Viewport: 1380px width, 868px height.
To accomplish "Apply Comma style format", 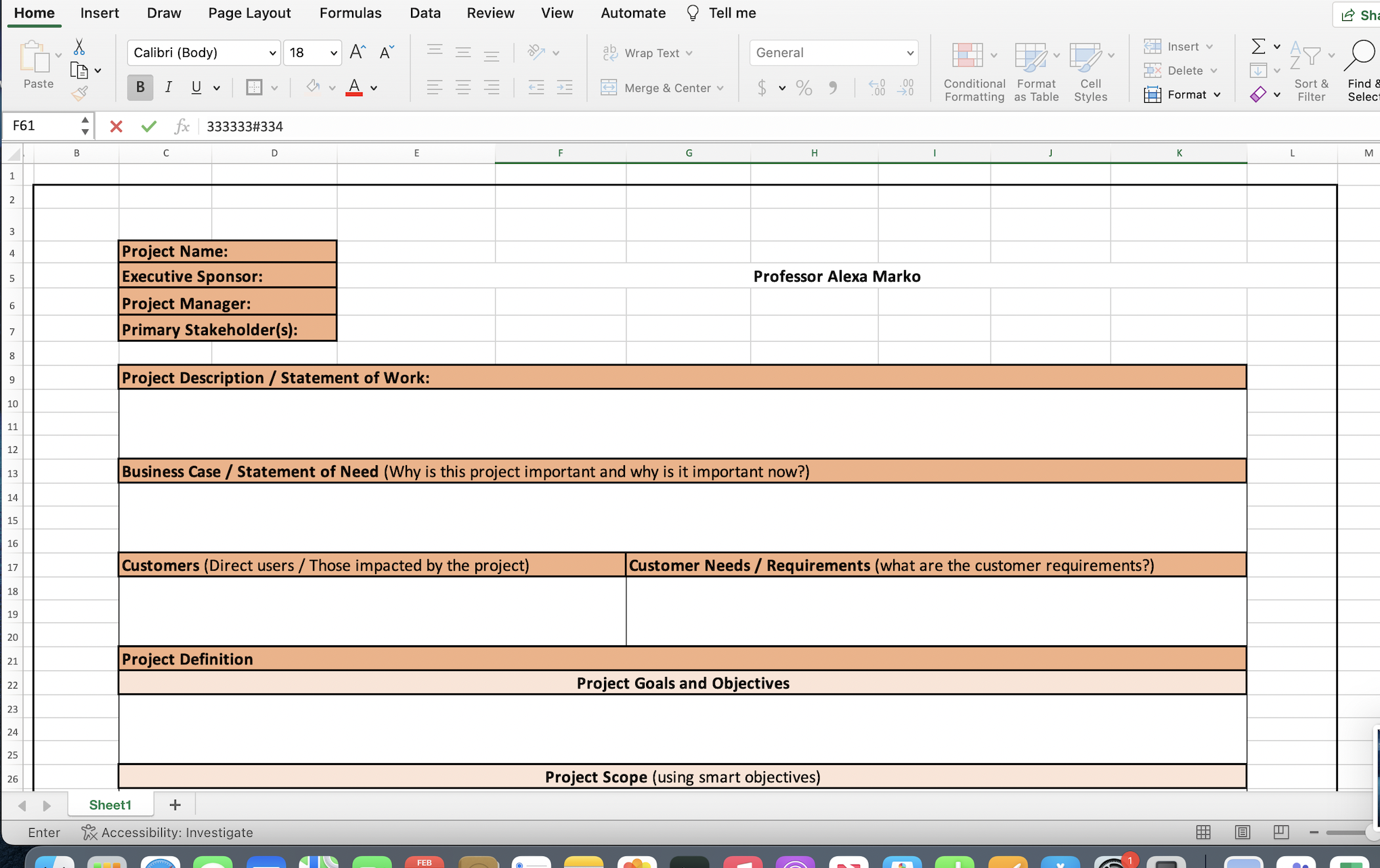I will (833, 87).
